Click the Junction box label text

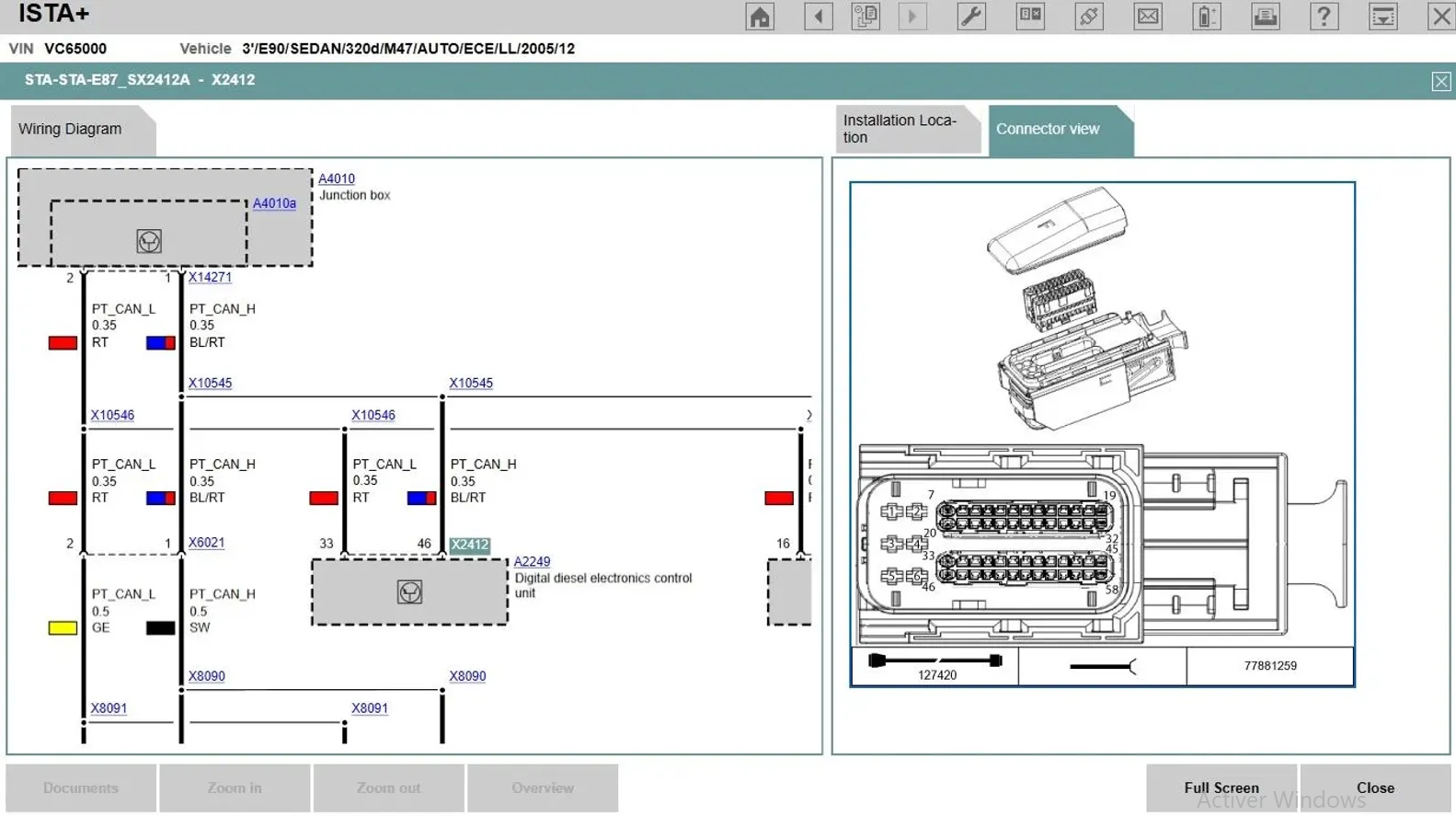click(x=355, y=195)
